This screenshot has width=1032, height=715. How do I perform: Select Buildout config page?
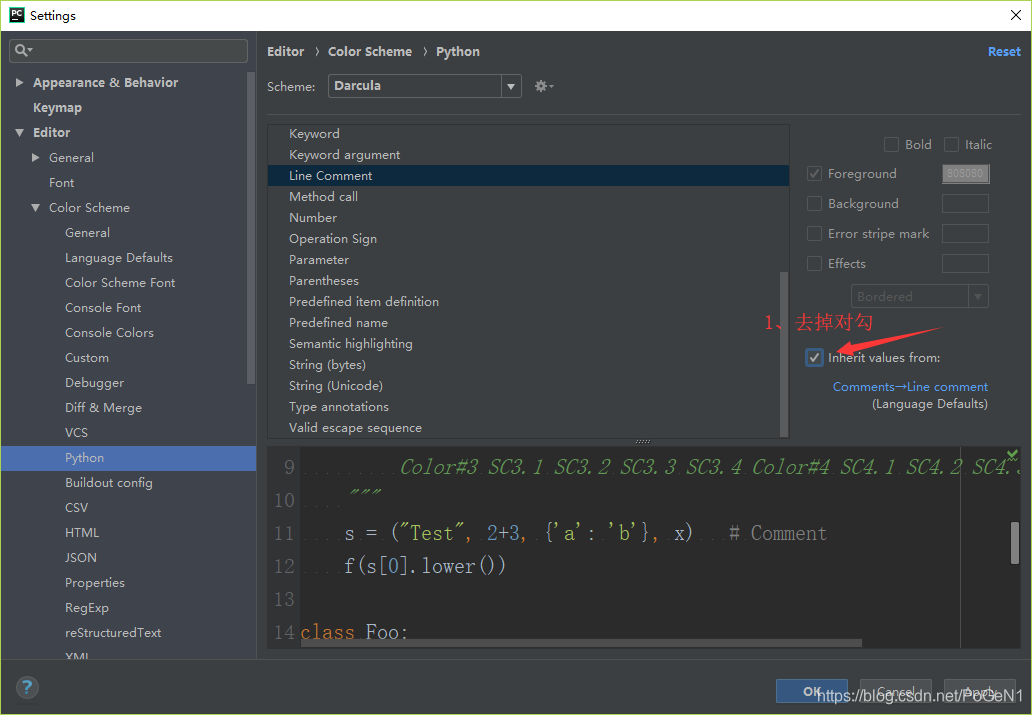109,483
